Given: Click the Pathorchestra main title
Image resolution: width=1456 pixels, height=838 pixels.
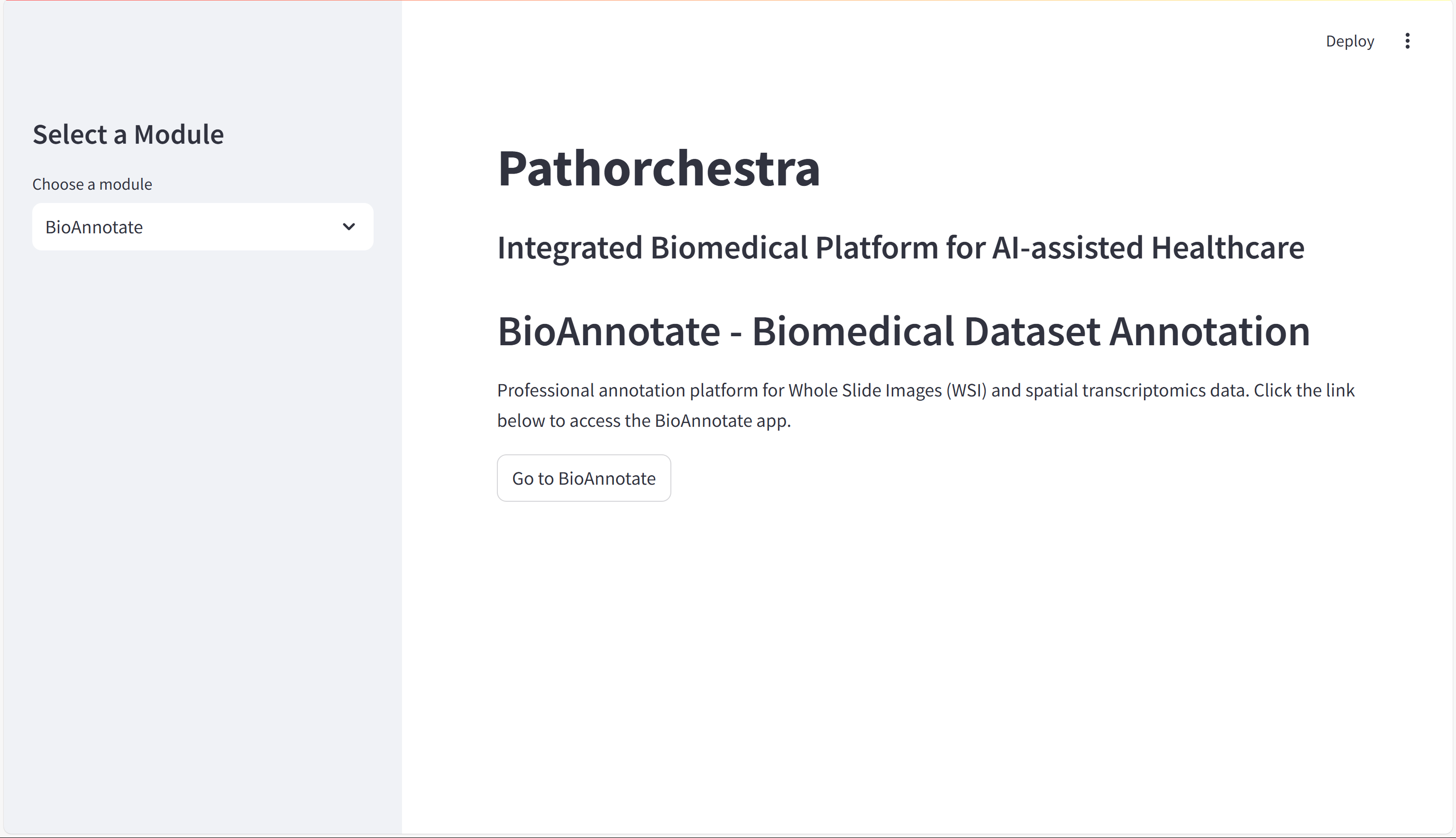Looking at the screenshot, I should tap(658, 168).
